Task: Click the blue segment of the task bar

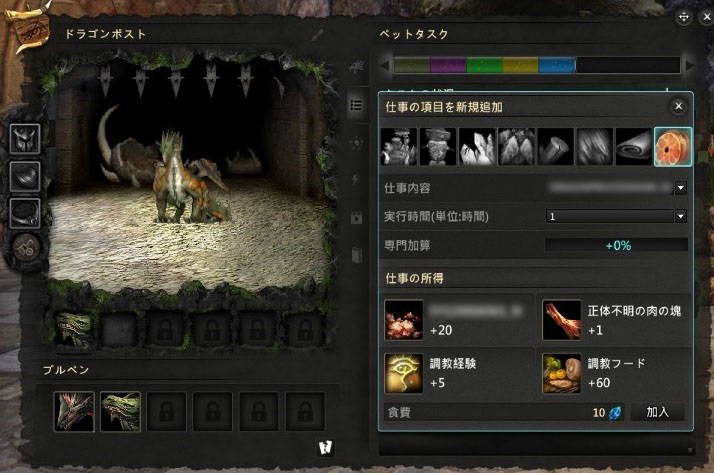Action: (x=557, y=65)
